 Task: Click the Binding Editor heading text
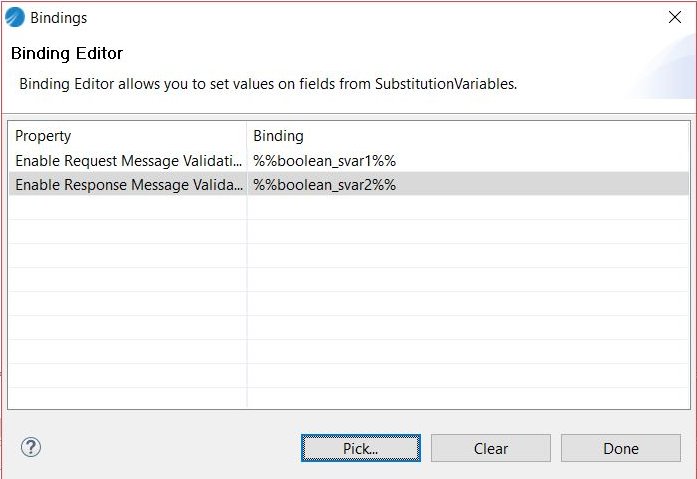click(x=67, y=53)
